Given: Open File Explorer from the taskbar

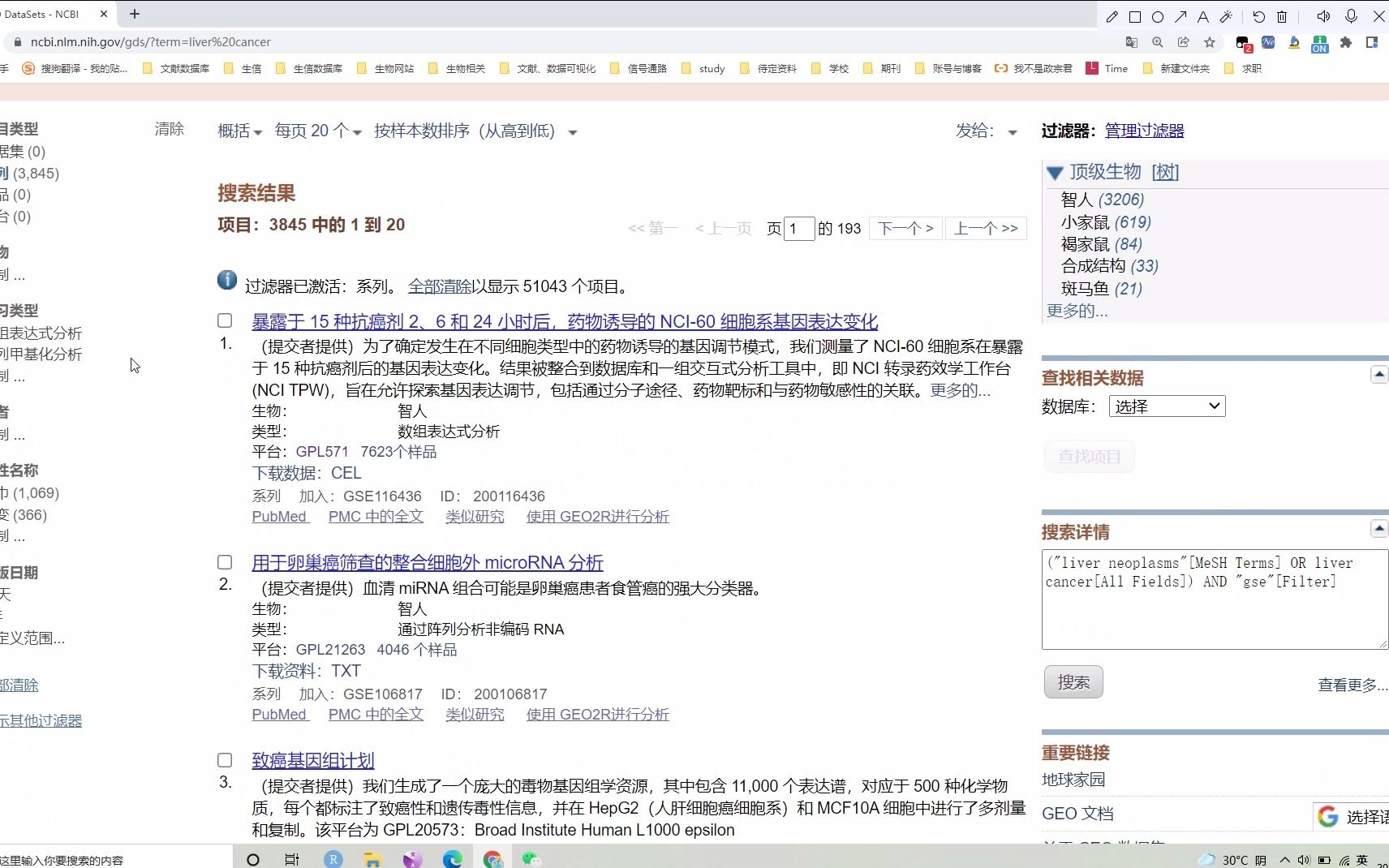Looking at the screenshot, I should (x=372, y=859).
